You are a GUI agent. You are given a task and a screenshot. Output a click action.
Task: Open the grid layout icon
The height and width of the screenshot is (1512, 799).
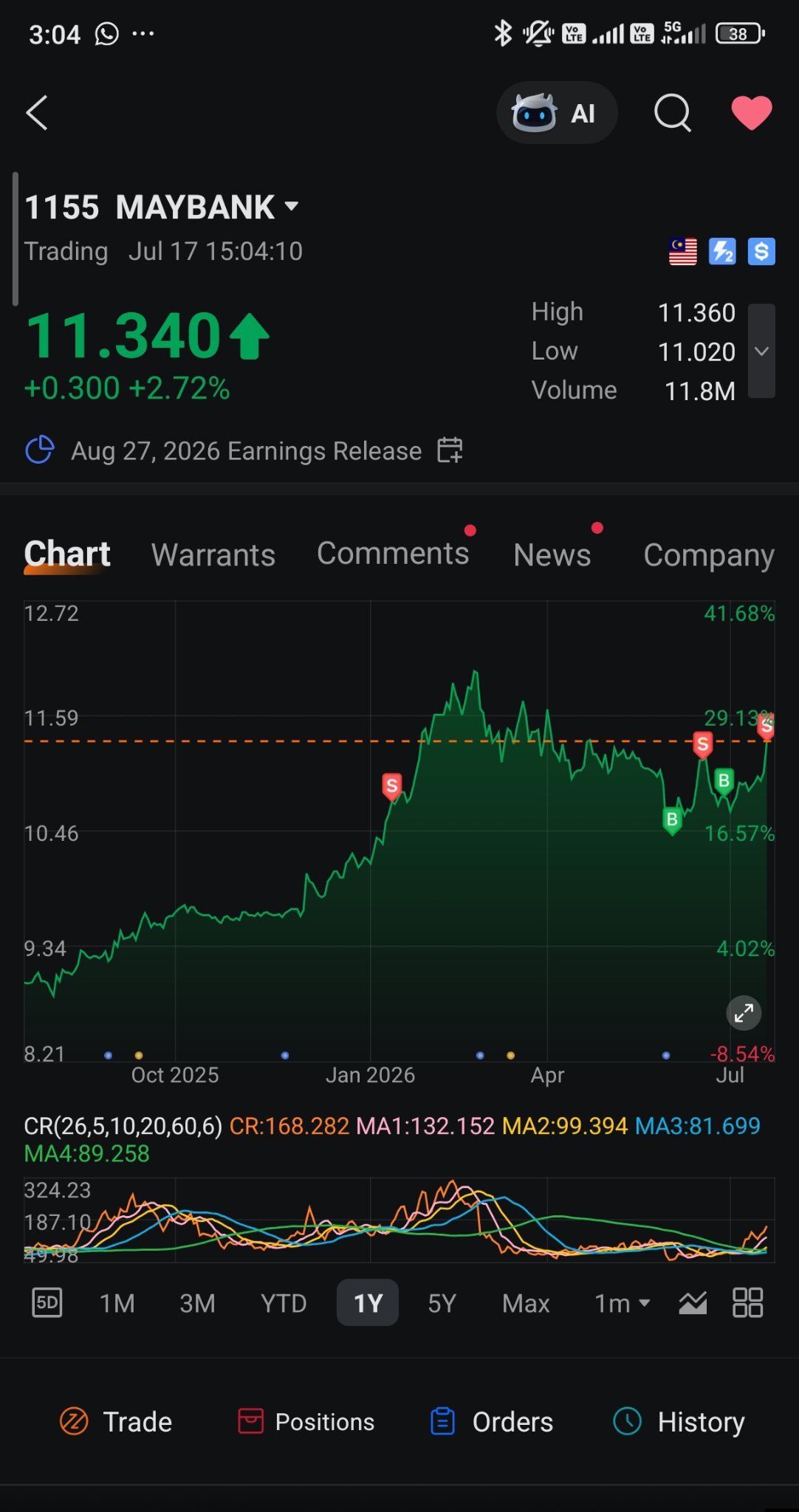747,1303
